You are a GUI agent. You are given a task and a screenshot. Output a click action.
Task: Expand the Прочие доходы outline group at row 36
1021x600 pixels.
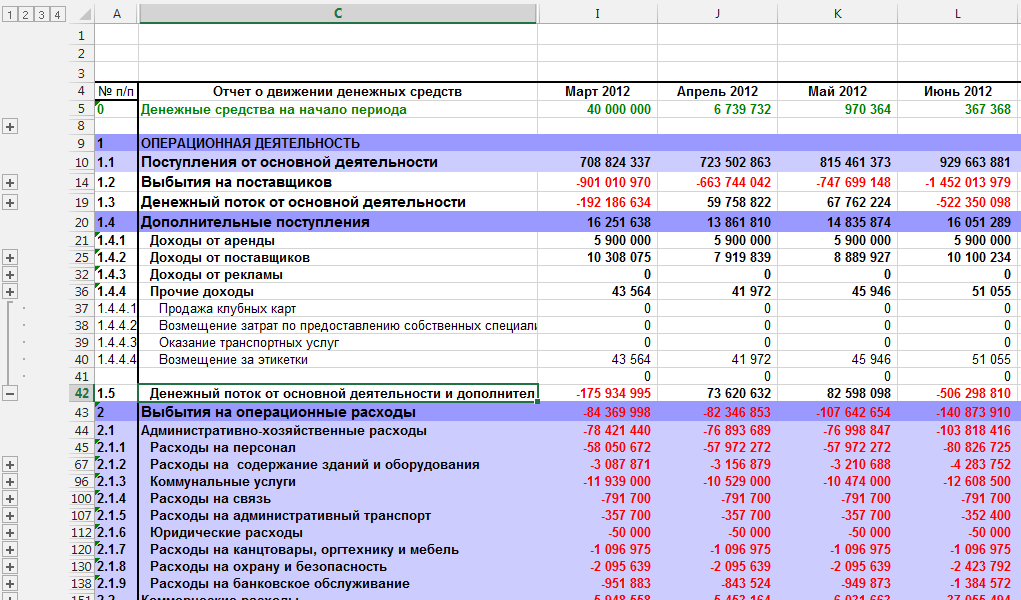(10, 291)
